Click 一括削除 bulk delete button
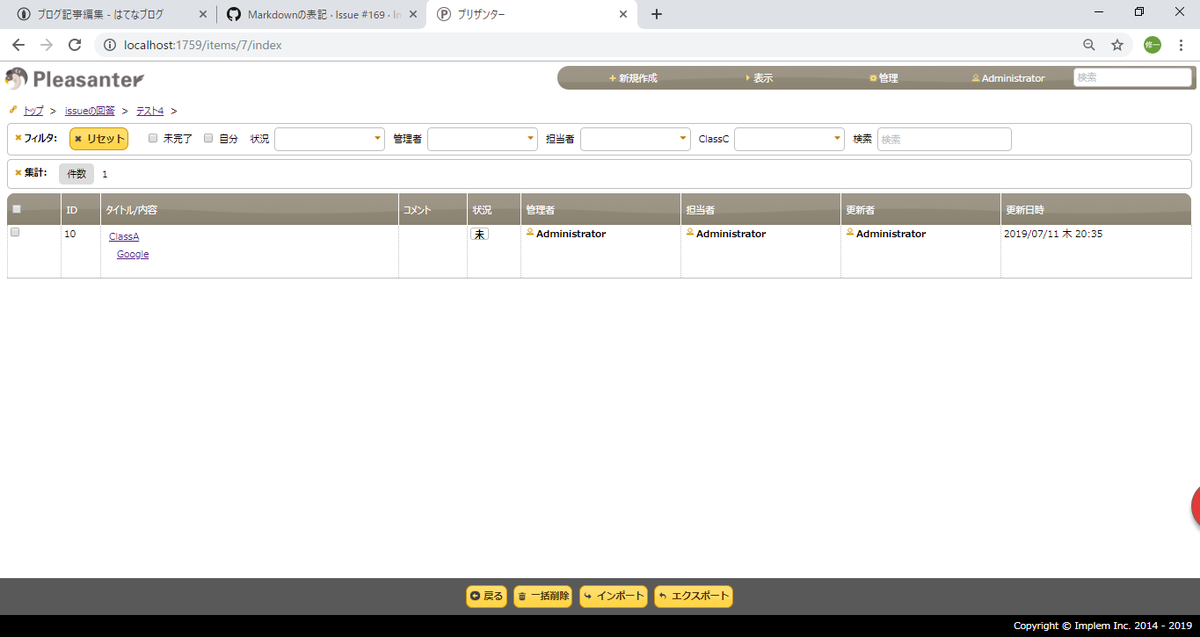The height and width of the screenshot is (637, 1200). pyautogui.click(x=543, y=596)
